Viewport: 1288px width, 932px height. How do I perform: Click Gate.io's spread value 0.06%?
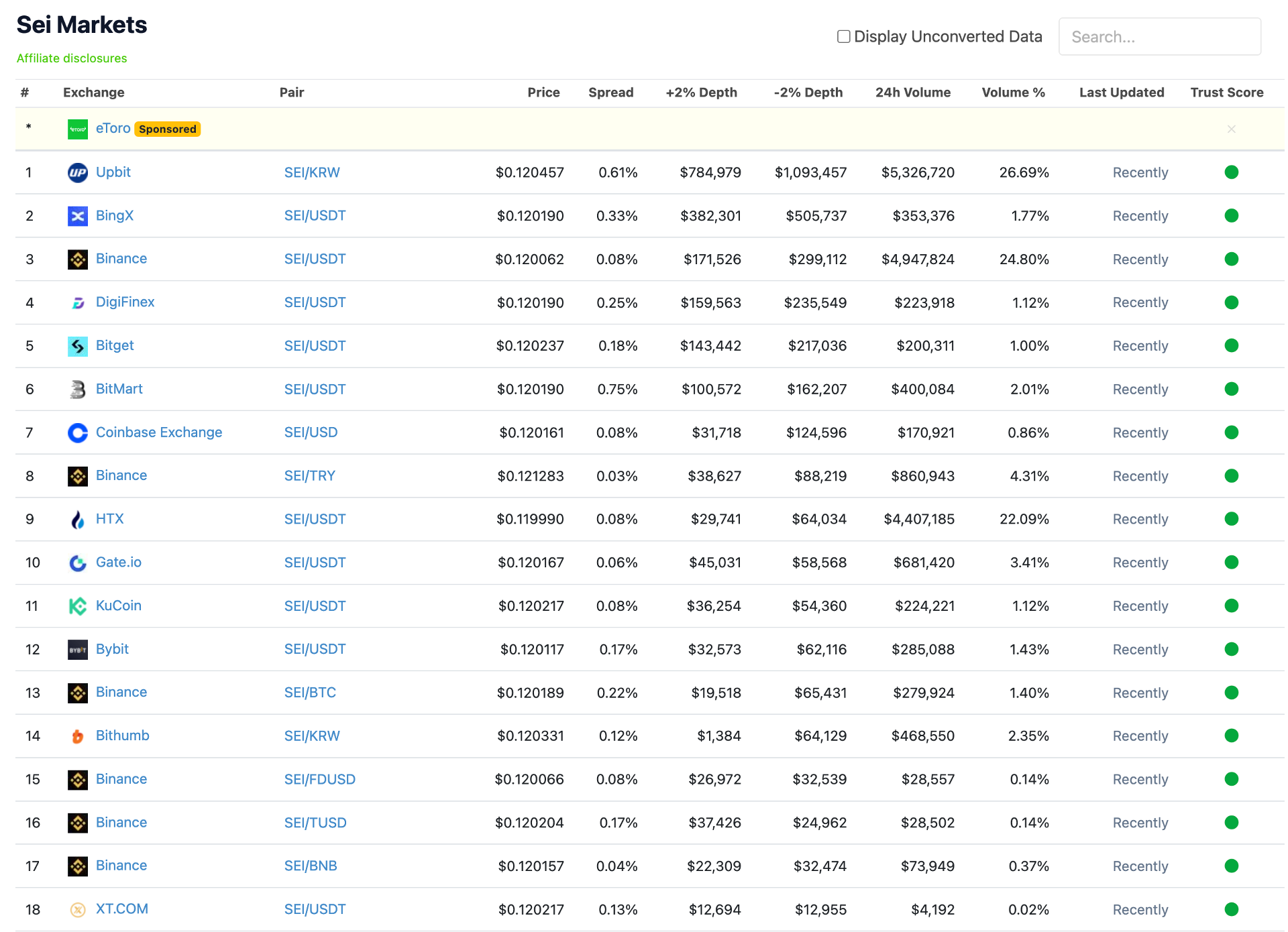[616, 563]
